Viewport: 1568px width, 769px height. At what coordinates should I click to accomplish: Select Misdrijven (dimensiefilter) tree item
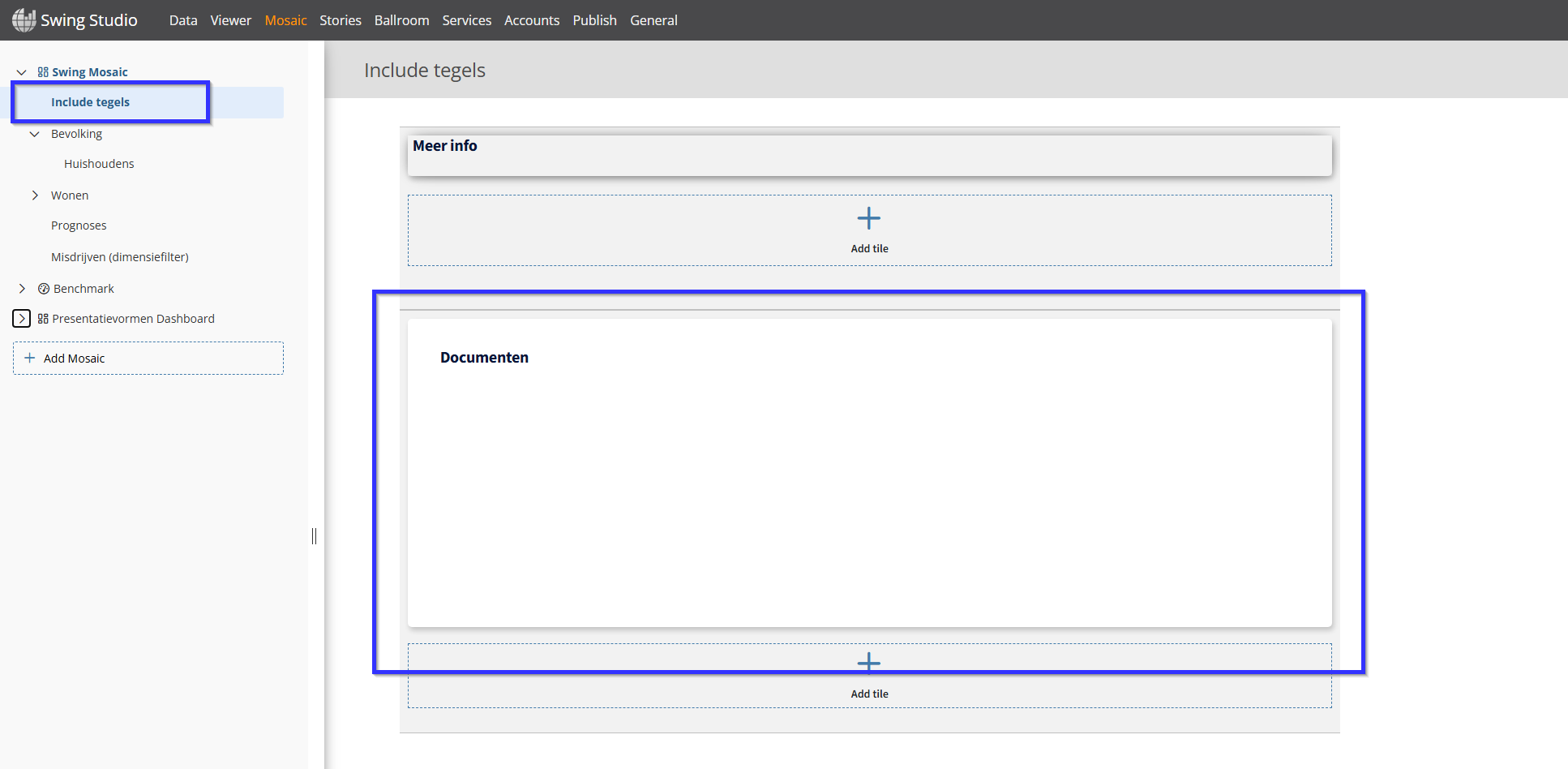tap(120, 257)
